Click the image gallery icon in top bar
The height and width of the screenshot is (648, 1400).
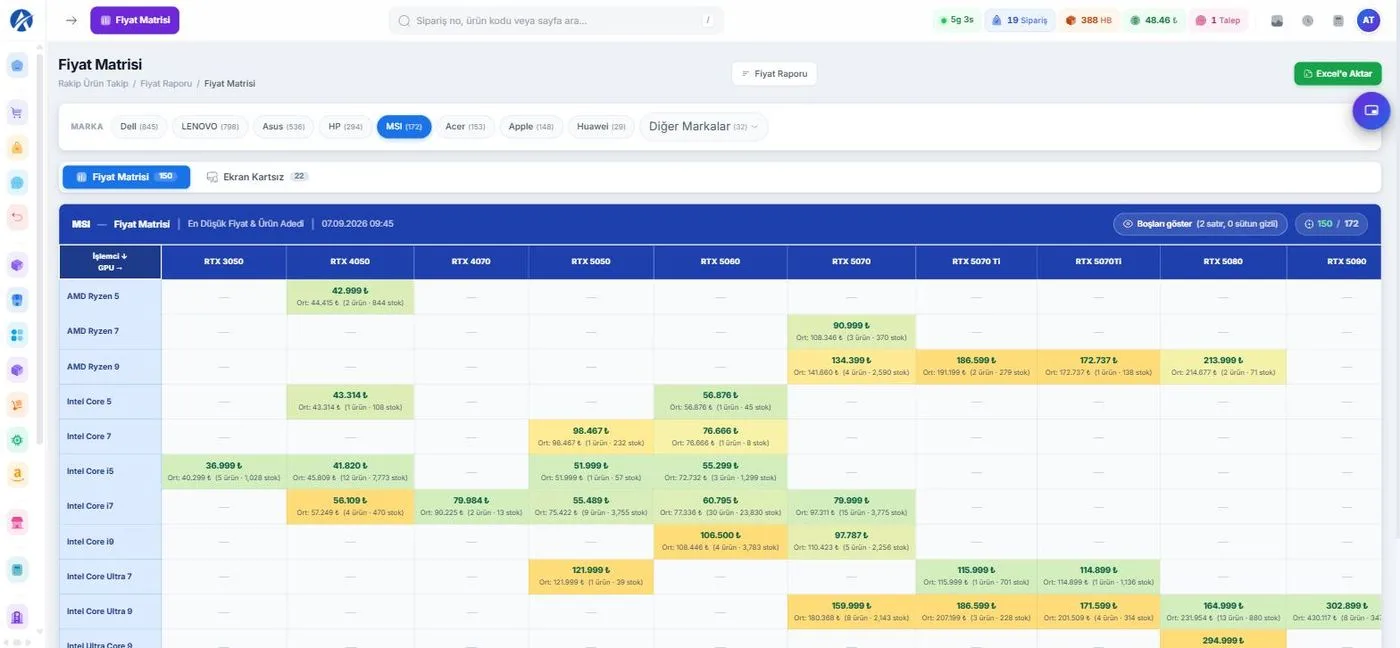[x=1277, y=20]
